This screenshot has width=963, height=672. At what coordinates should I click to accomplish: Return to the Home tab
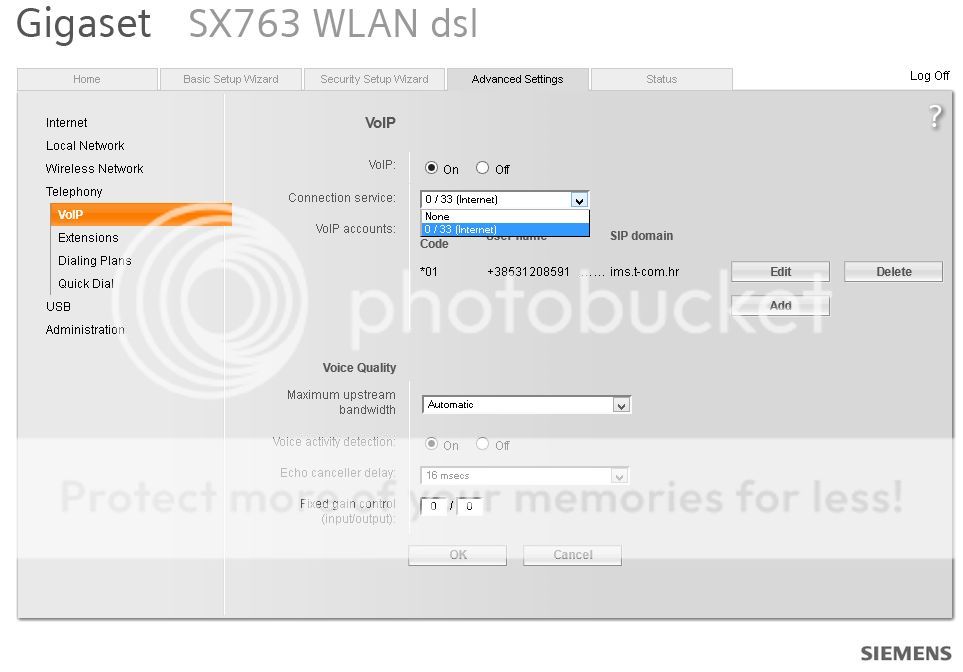(x=87, y=79)
